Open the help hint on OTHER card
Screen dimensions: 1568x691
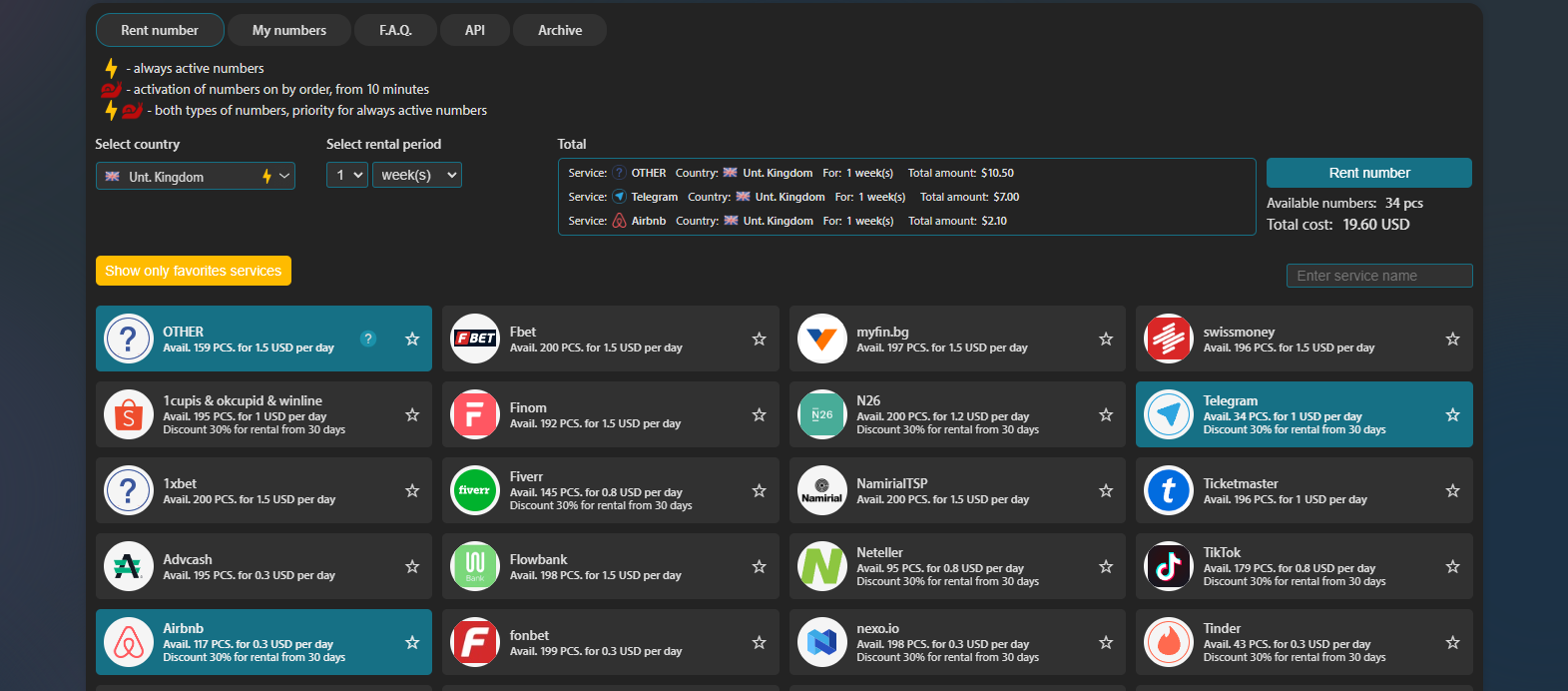368,339
